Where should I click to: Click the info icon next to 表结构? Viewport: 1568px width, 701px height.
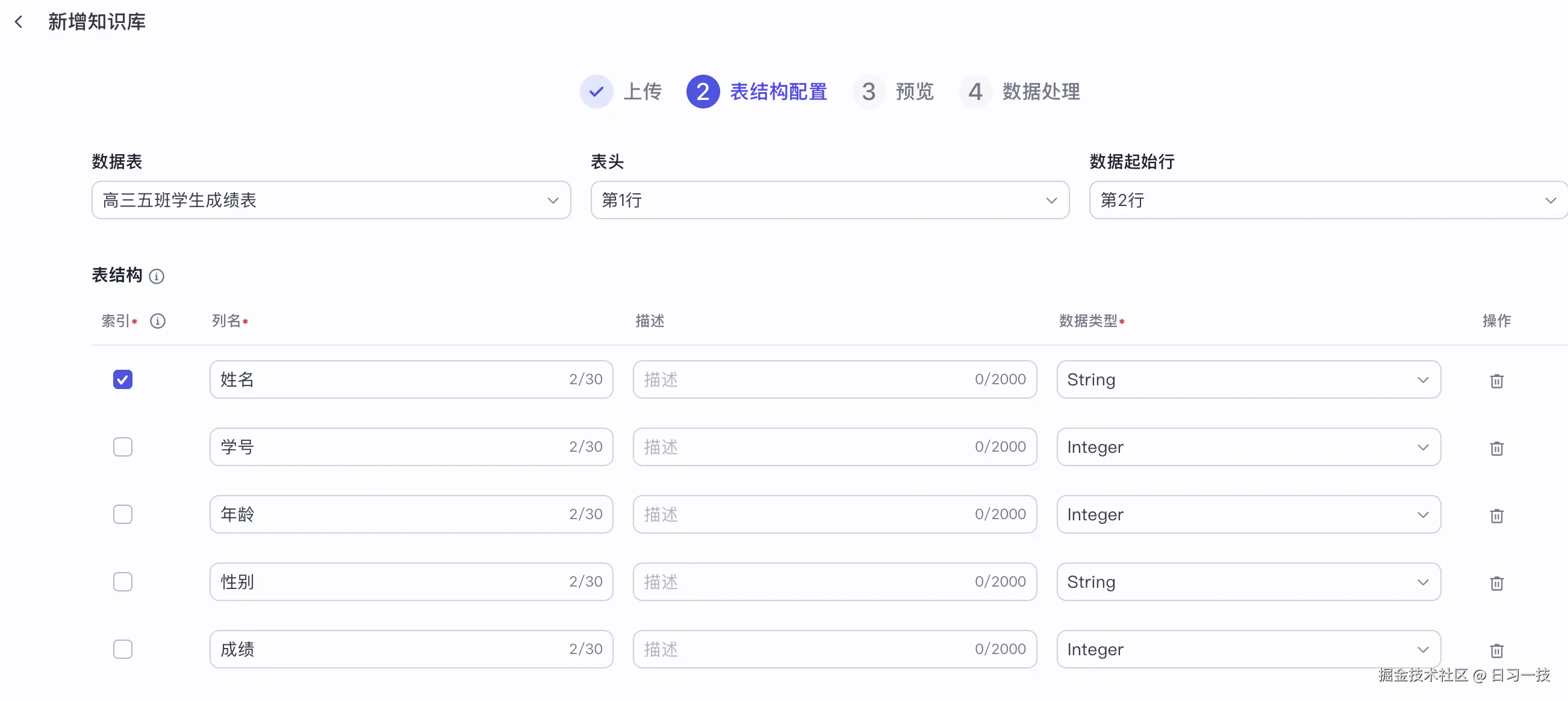coord(157,276)
